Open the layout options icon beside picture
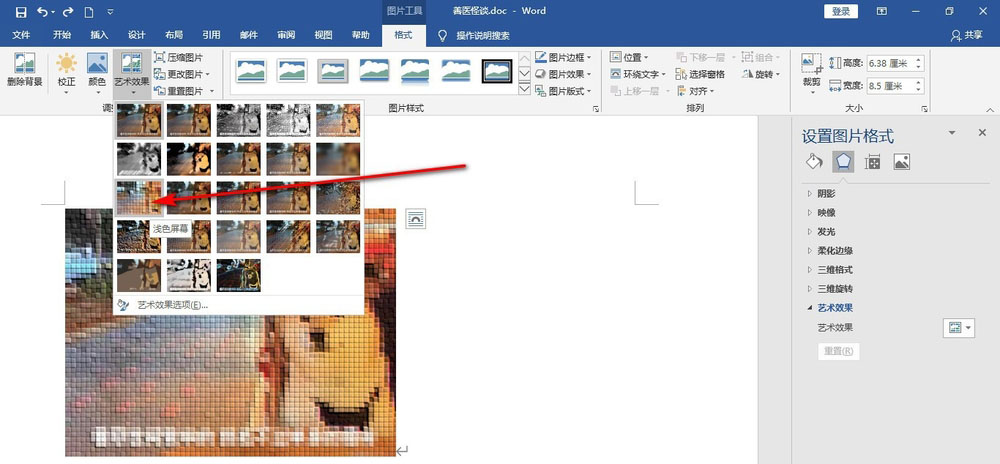 pyautogui.click(x=416, y=219)
